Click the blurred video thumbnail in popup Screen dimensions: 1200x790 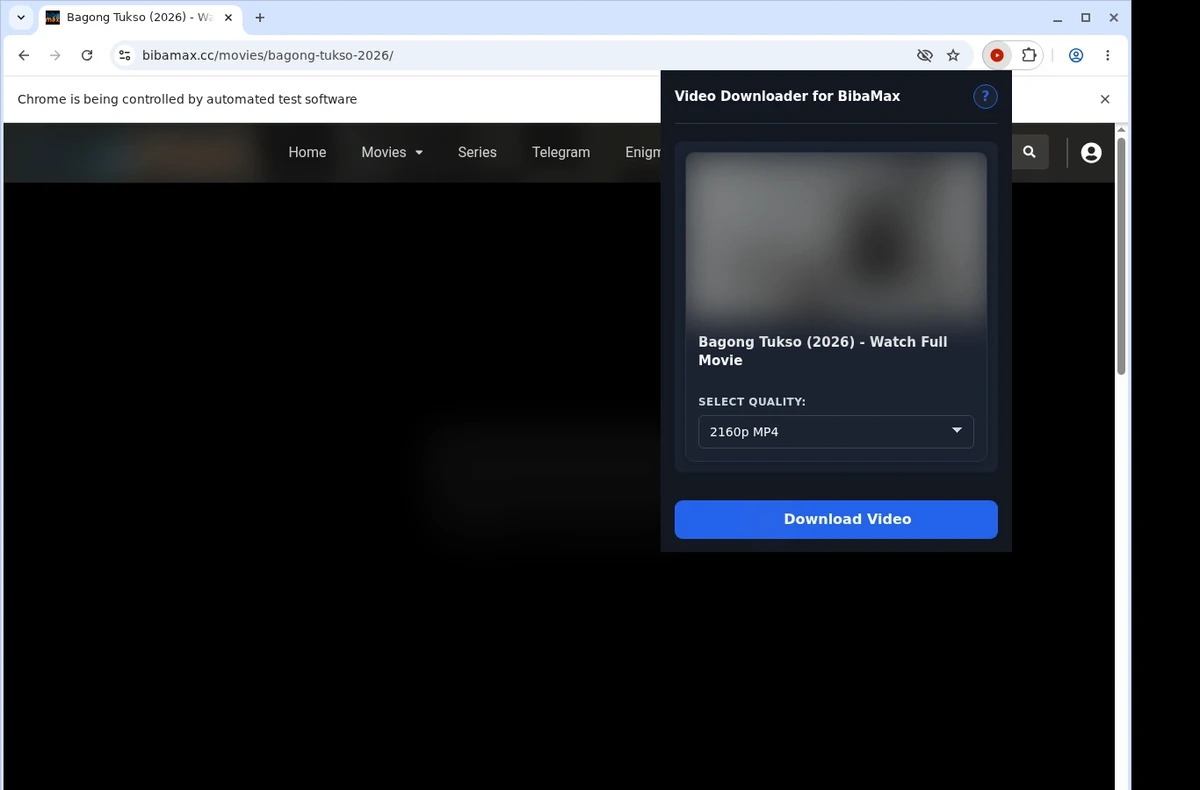point(836,236)
